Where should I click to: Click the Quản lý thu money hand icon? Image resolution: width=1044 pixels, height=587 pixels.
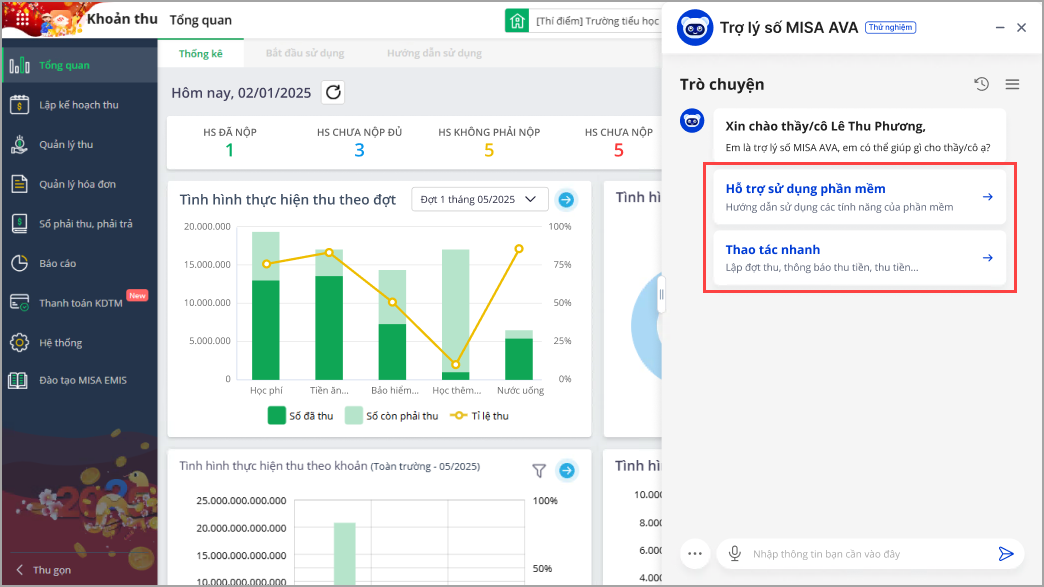pos(19,144)
